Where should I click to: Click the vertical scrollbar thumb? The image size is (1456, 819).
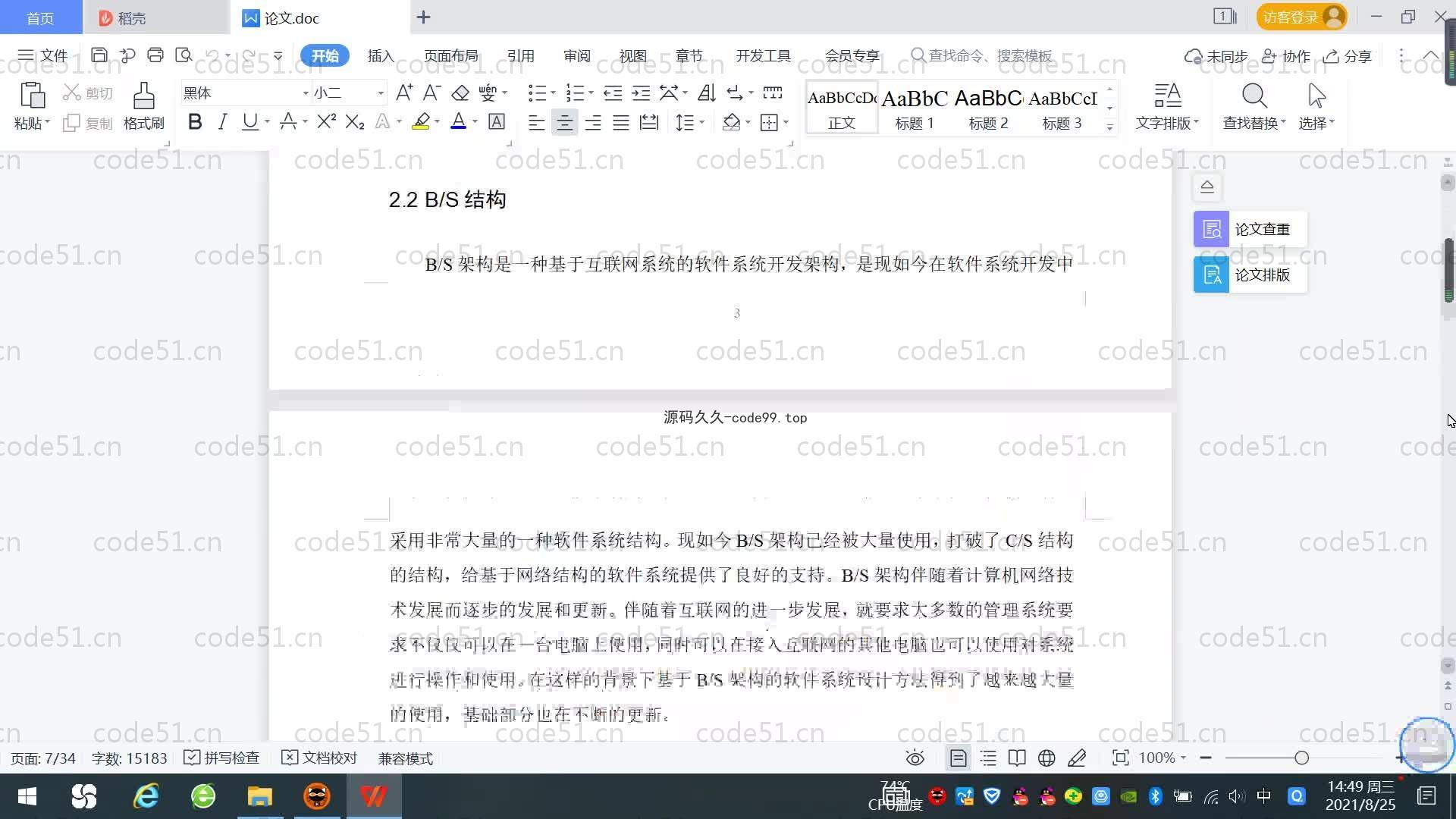(x=1448, y=271)
